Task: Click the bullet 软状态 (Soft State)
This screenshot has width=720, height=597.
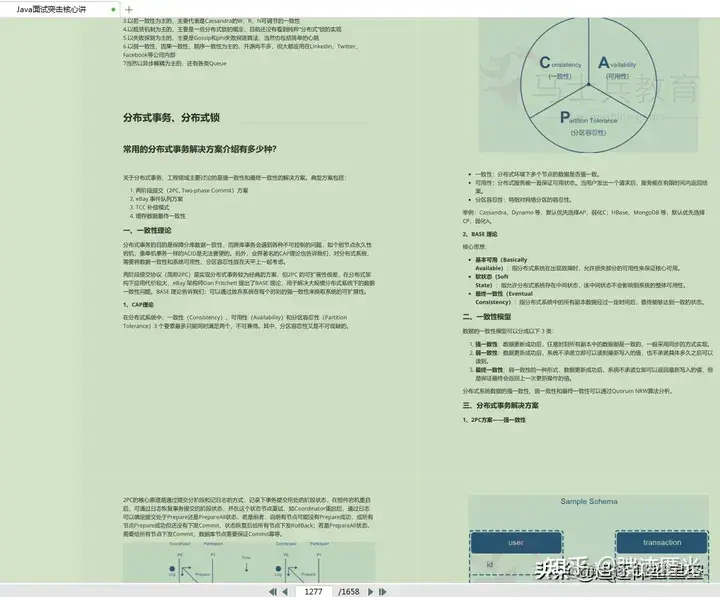Action: pyautogui.click(x=580, y=281)
